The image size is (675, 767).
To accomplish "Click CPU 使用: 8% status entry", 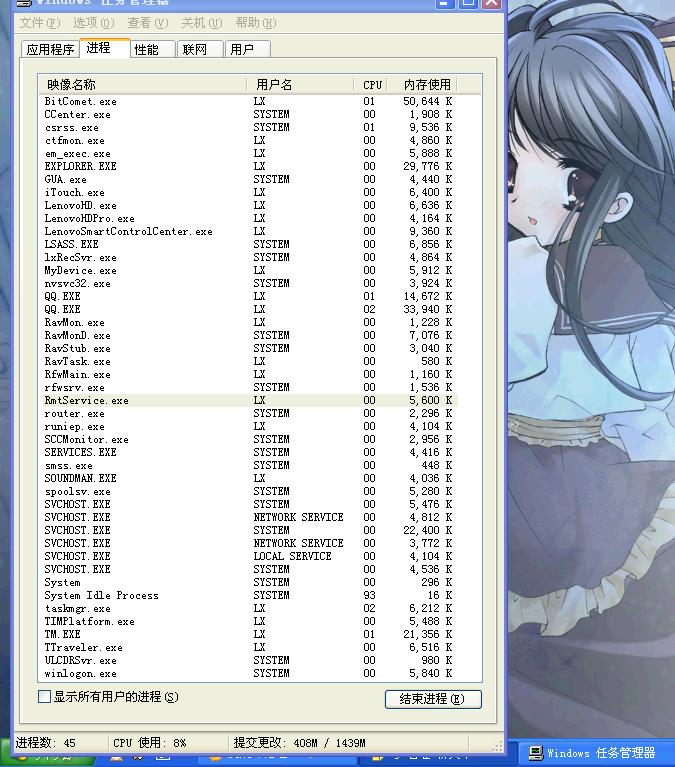I will 150,743.
